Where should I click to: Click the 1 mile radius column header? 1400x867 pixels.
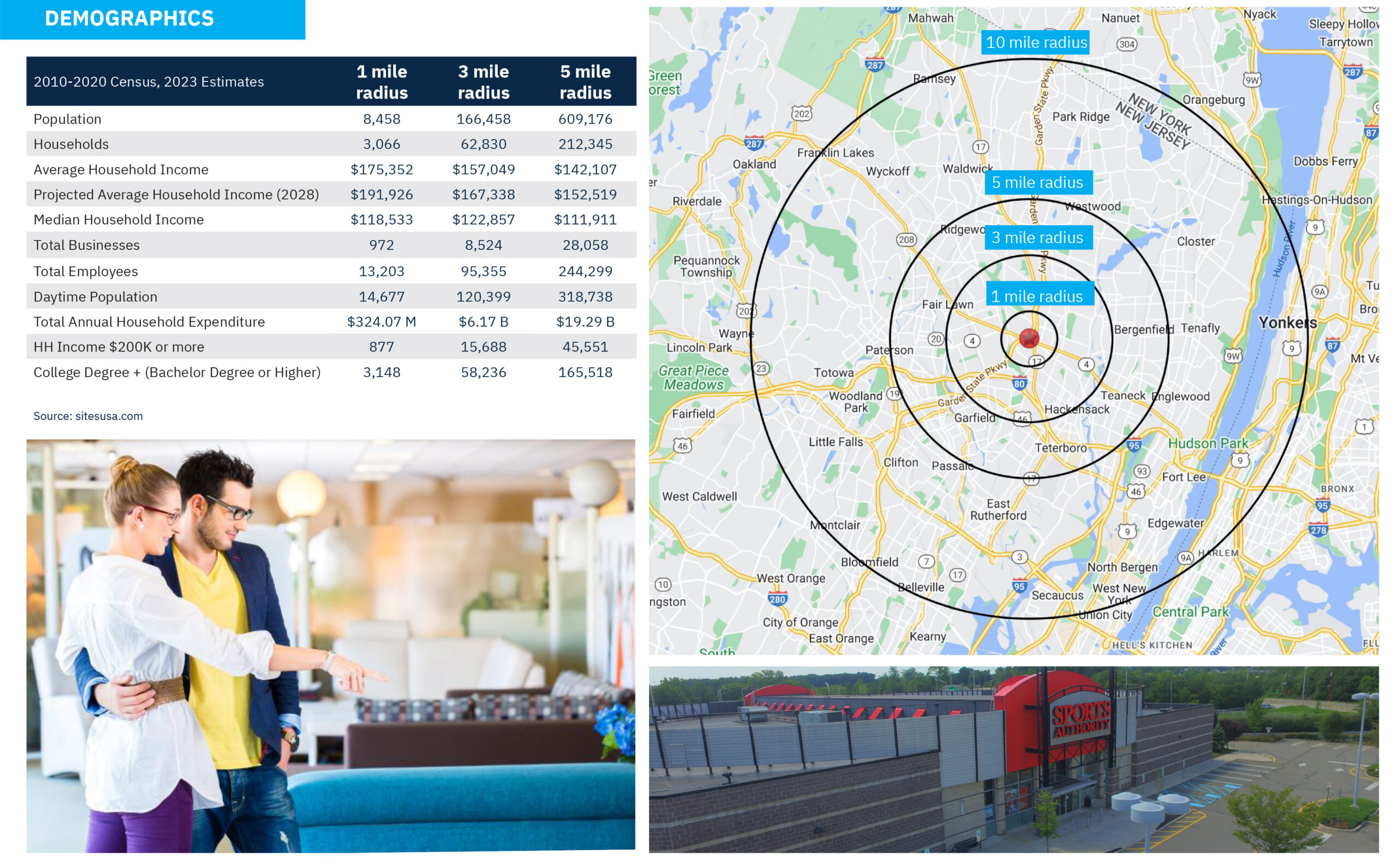[381, 81]
